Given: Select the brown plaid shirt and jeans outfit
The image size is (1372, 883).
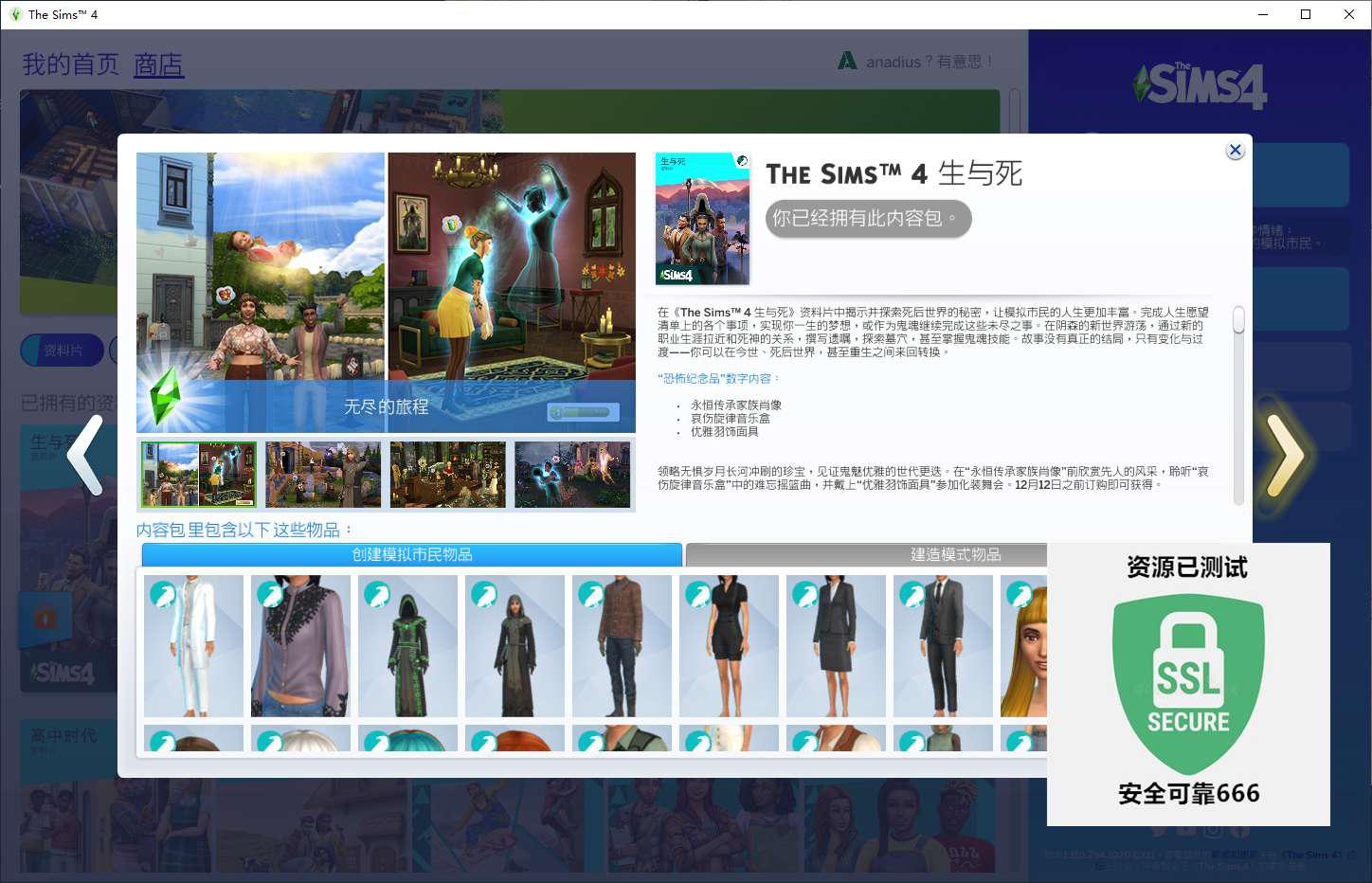Looking at the screenshot, I should [x=622, y=646].
